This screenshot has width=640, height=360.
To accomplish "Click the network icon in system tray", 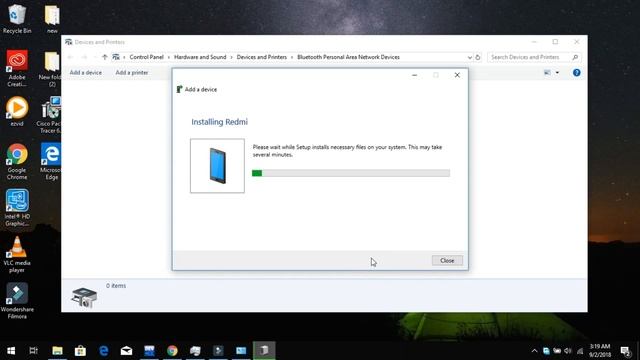I will click(x=580, y=351).
